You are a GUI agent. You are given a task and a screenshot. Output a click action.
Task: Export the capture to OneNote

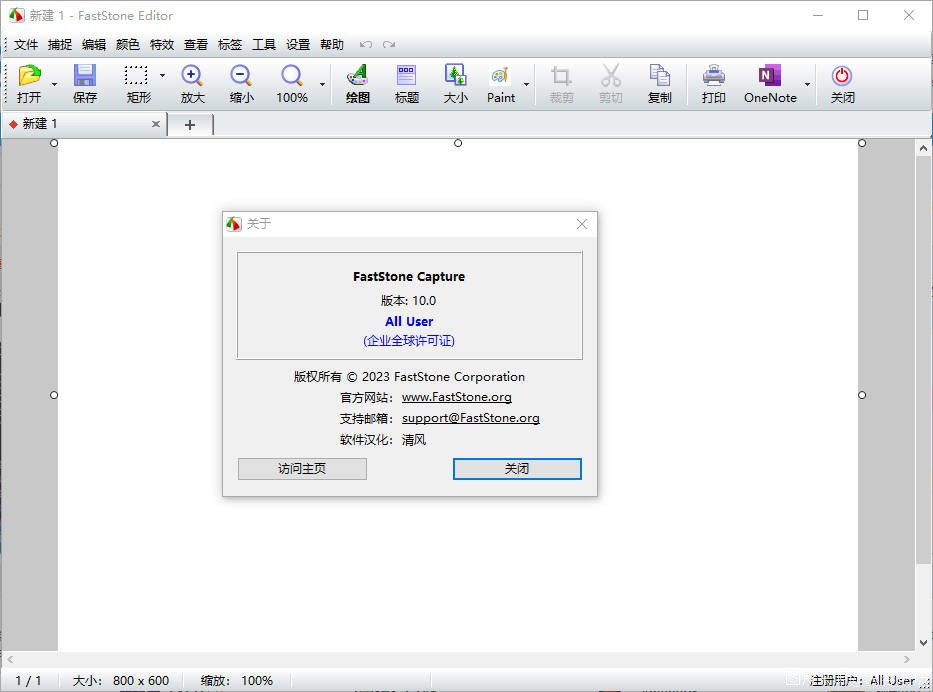(770, 81)
